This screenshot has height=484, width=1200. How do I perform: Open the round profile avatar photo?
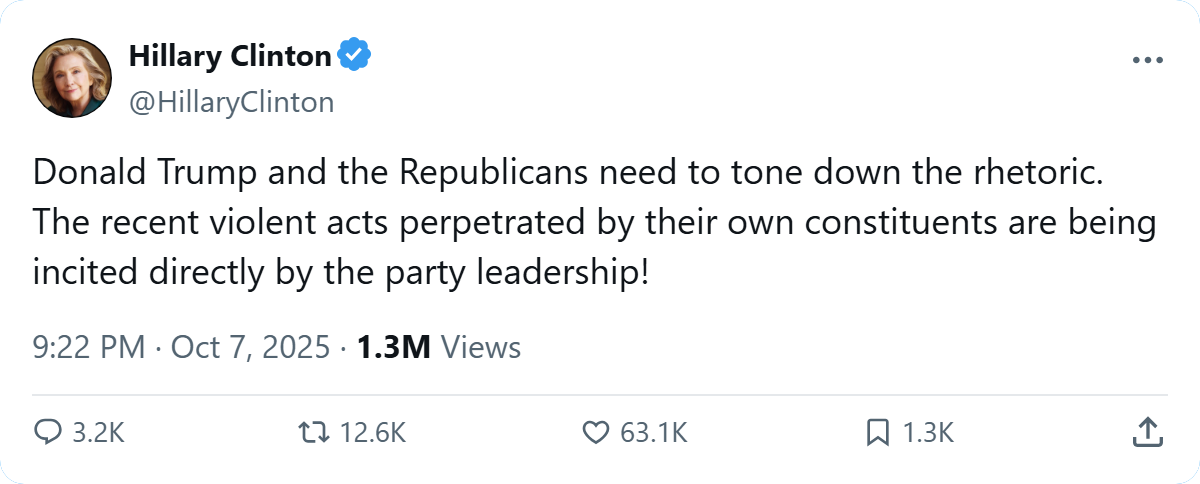coord(71,77)
